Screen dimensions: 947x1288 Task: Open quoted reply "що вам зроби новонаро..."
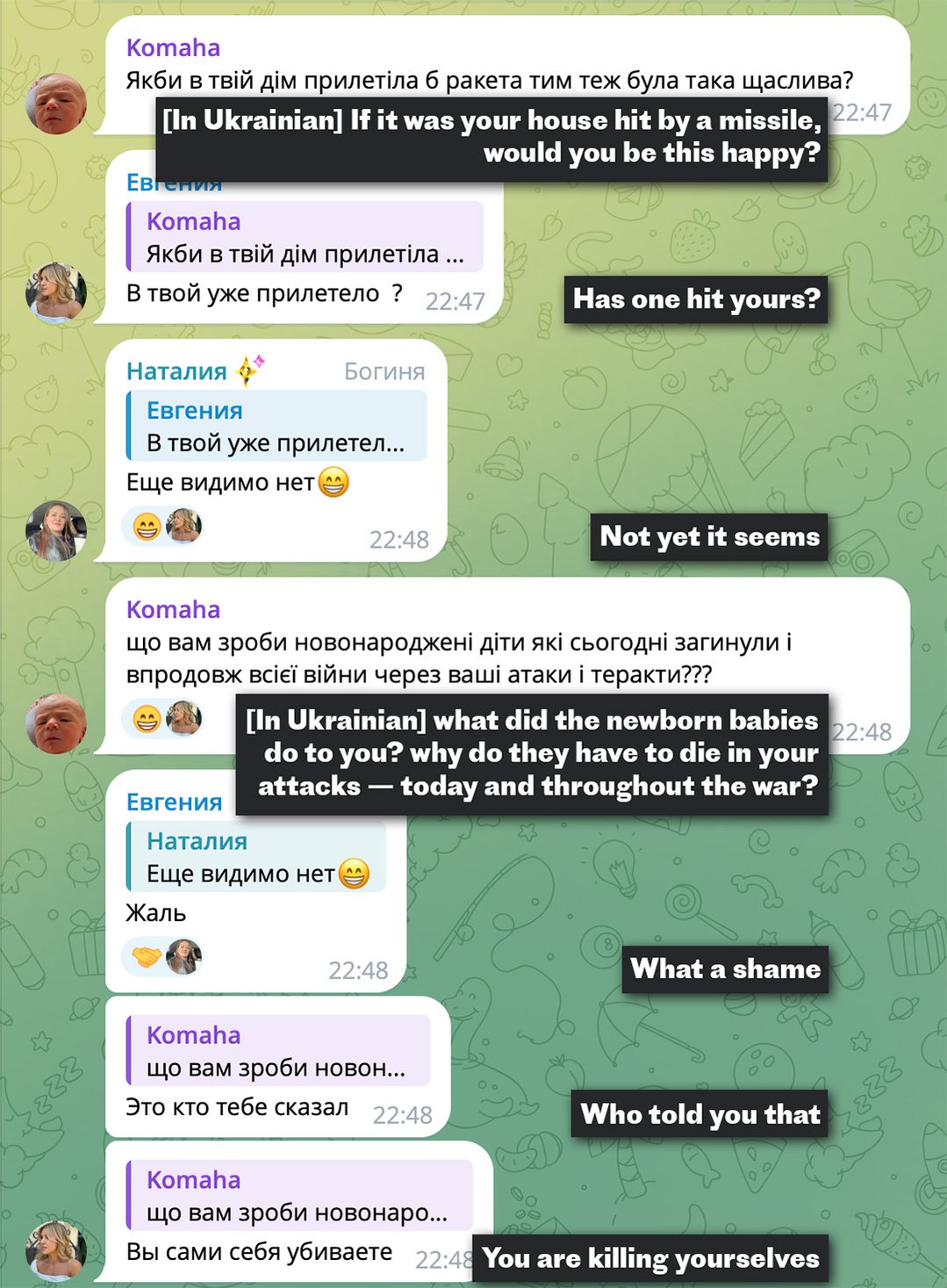(299, 1196)
